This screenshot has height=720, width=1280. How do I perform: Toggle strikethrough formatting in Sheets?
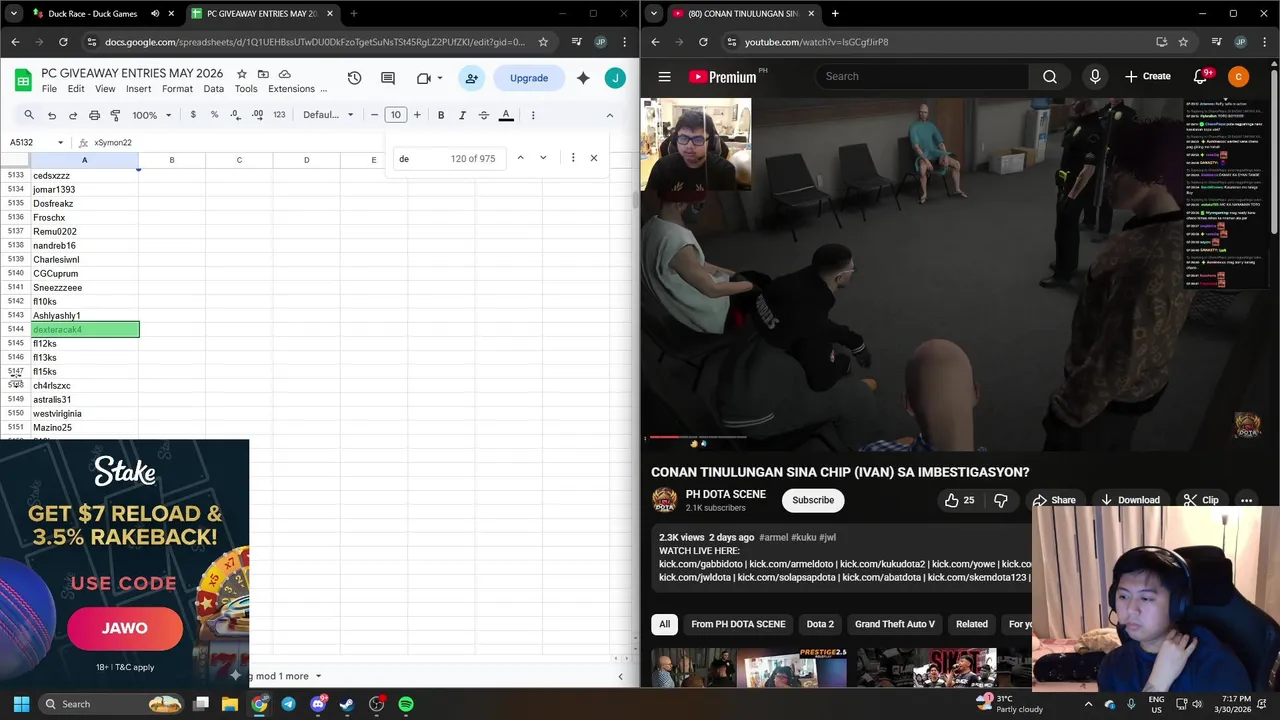pos(484,115)
